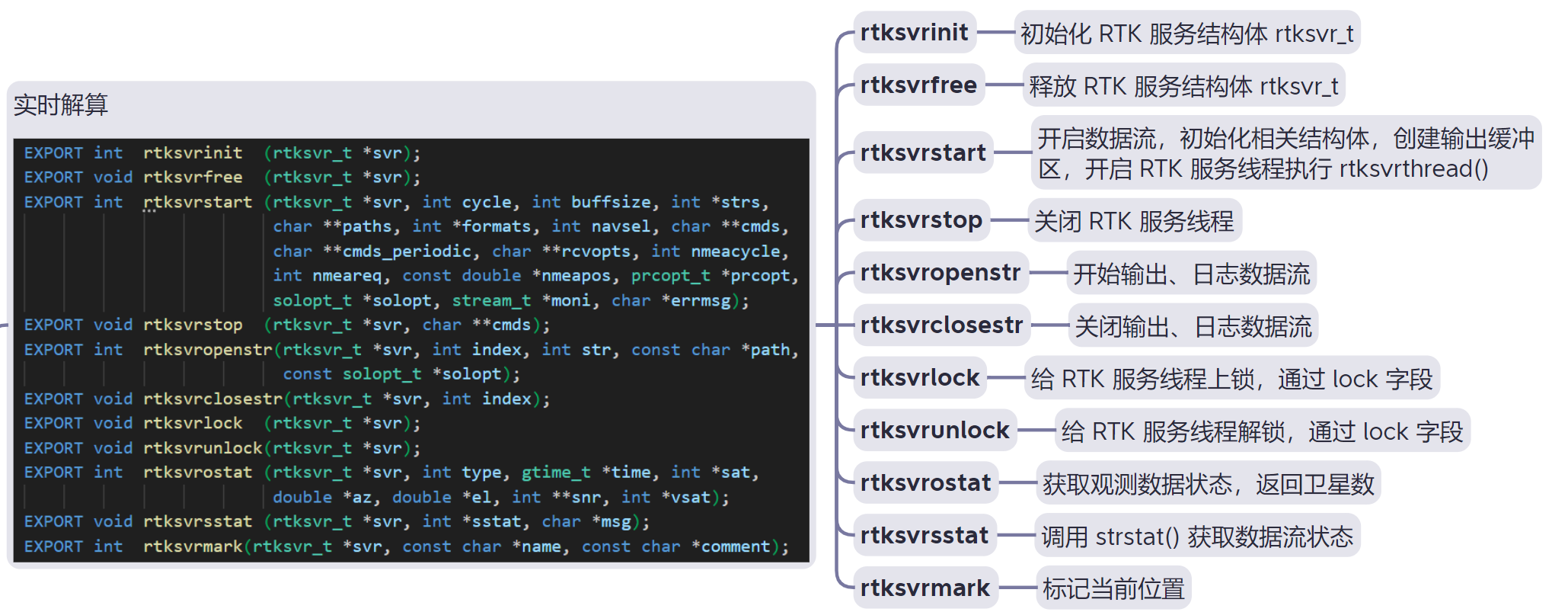Image resolution: width=1568 pixels, height=612 pixels.
Task: Click the nmeacycle parameter in code
Action: pos(736,251)
